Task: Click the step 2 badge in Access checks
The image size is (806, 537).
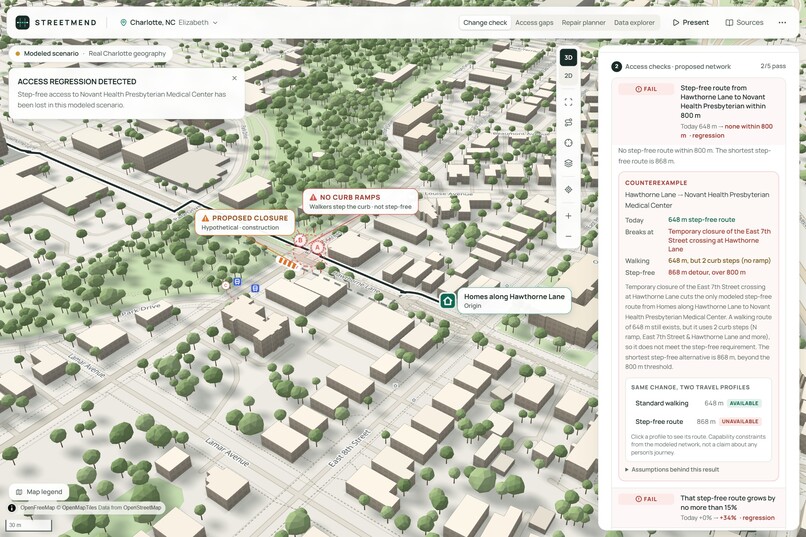Action: [x=616, y=66]
